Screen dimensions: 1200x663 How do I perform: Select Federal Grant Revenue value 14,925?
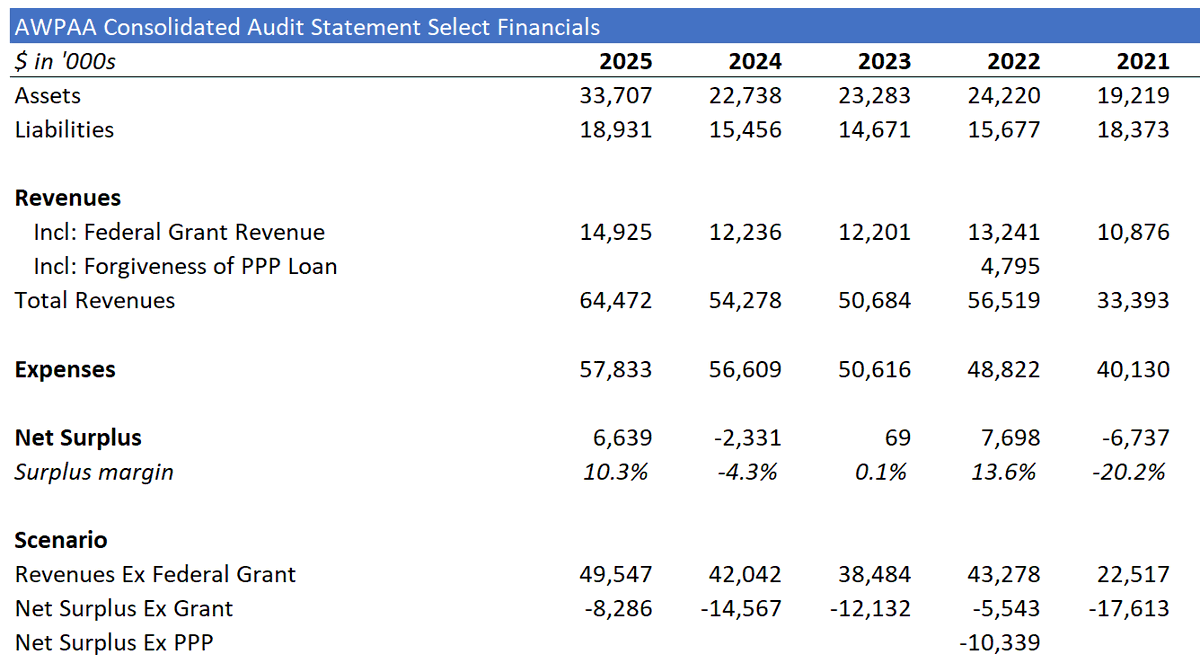616,232
